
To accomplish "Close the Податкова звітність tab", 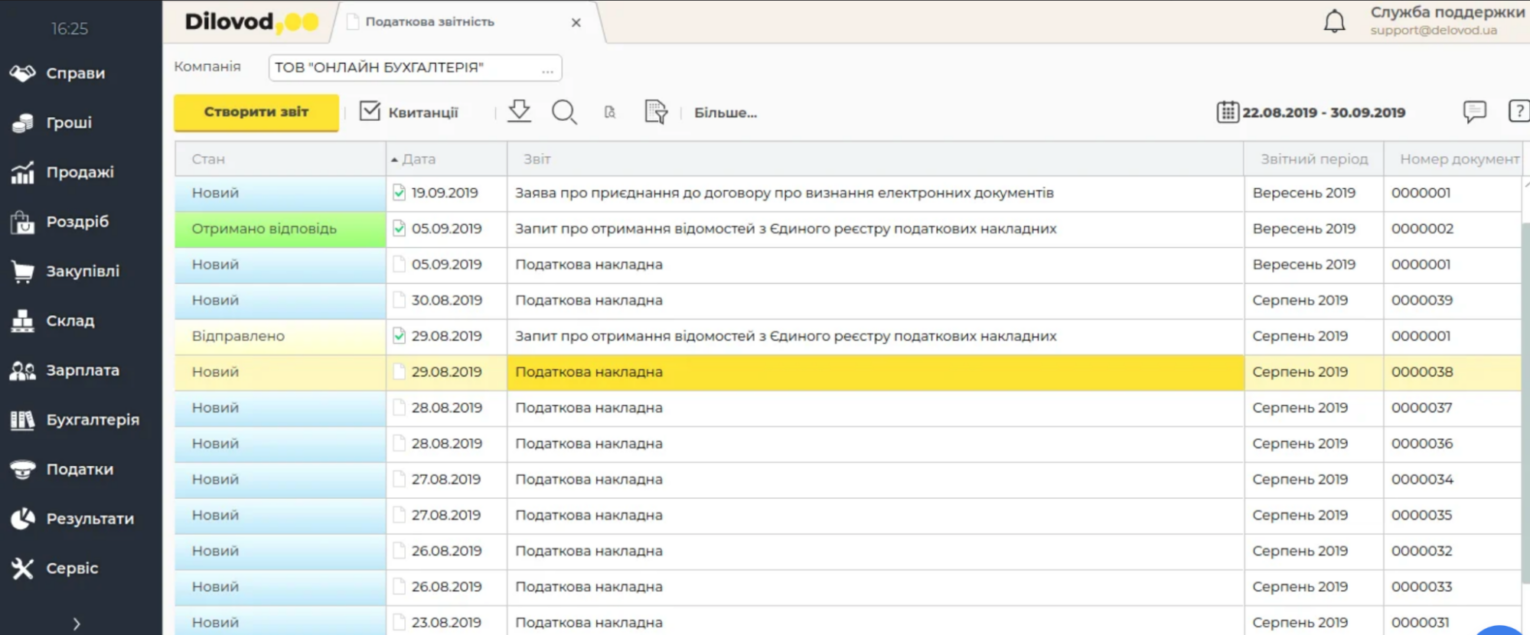I will (576, 22).
